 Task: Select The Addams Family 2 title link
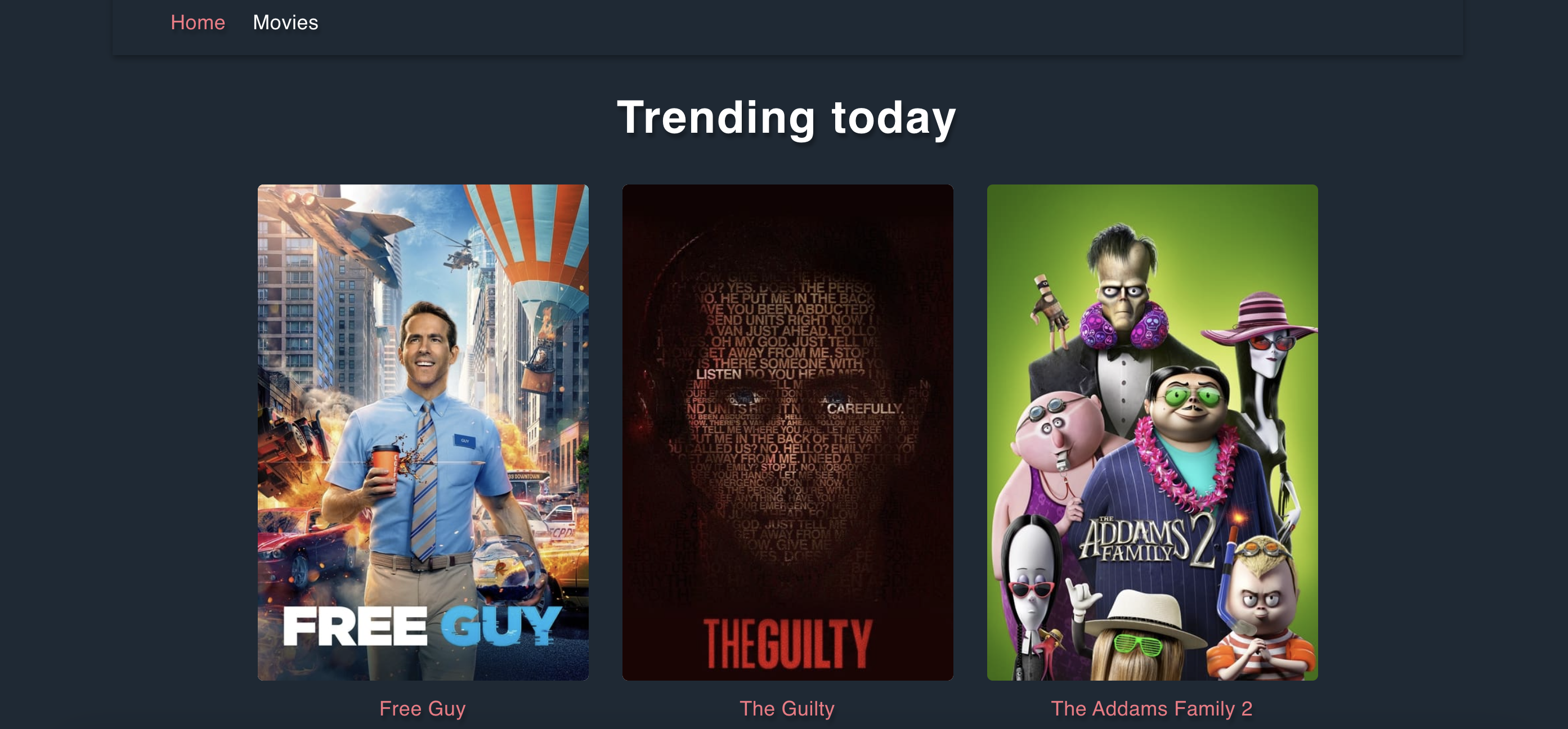[x=1152, y=708]
